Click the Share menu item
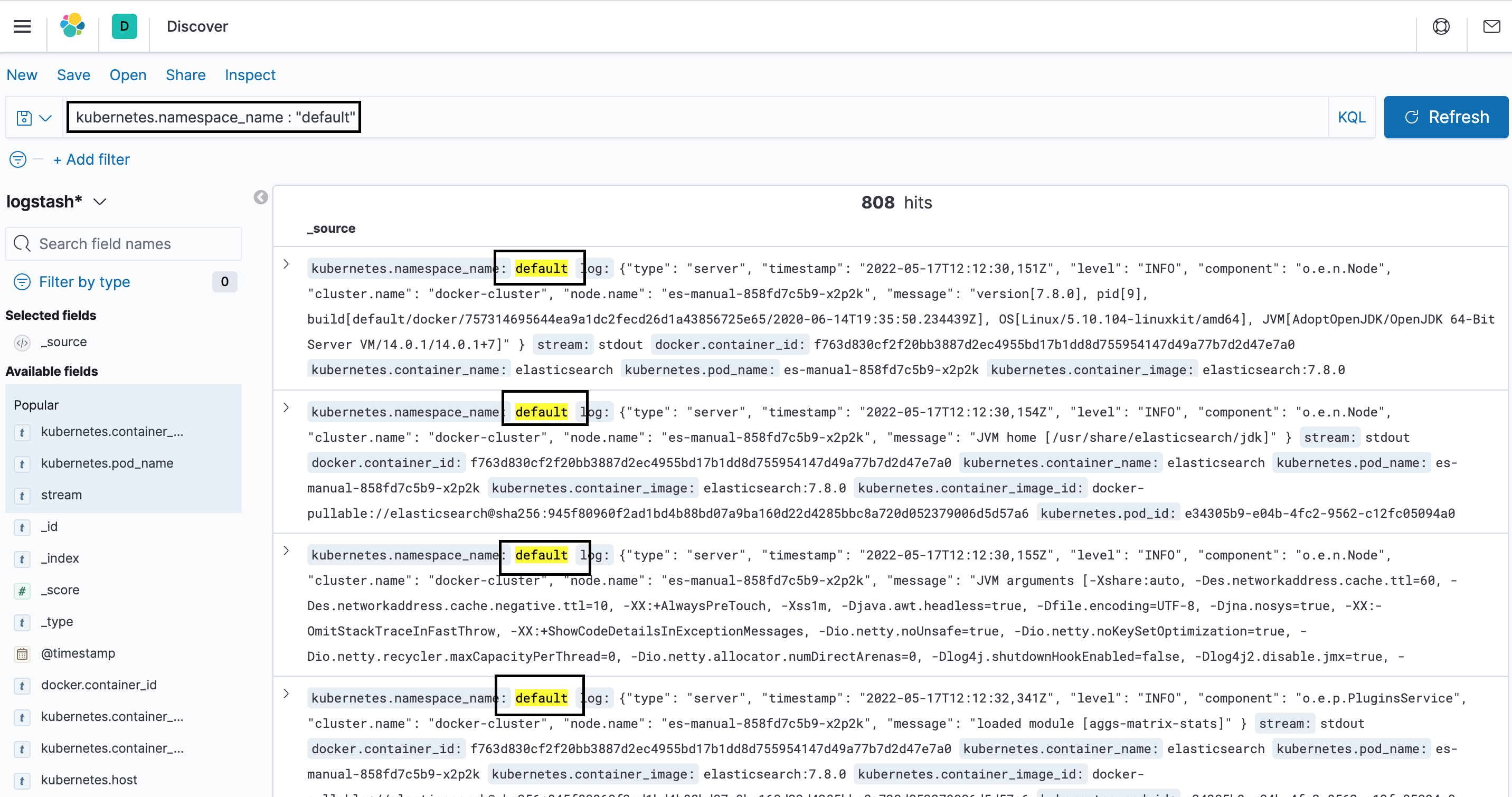This screenshot has height=797, width=1512. [x=185, y=75]
